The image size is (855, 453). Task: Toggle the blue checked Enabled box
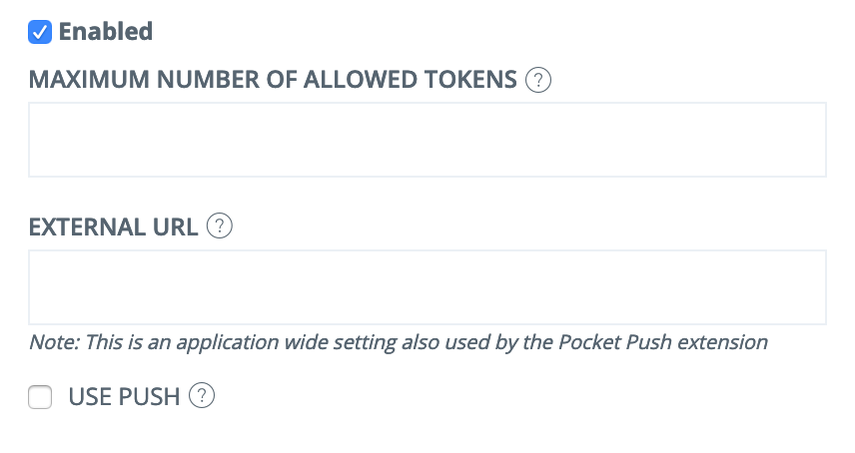click(x=40, y=32)
